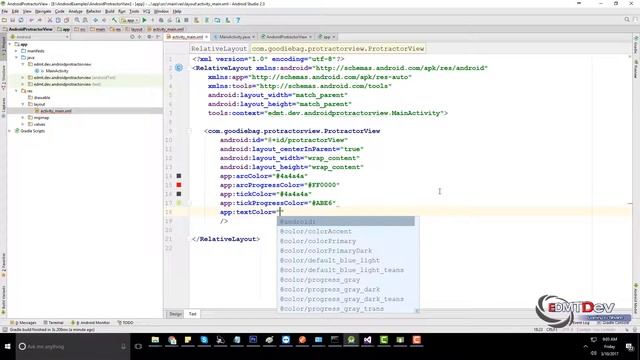Switch to MainActivity.java editor tab
This screenshot has height=360, width=640.
tap(234, 37)
